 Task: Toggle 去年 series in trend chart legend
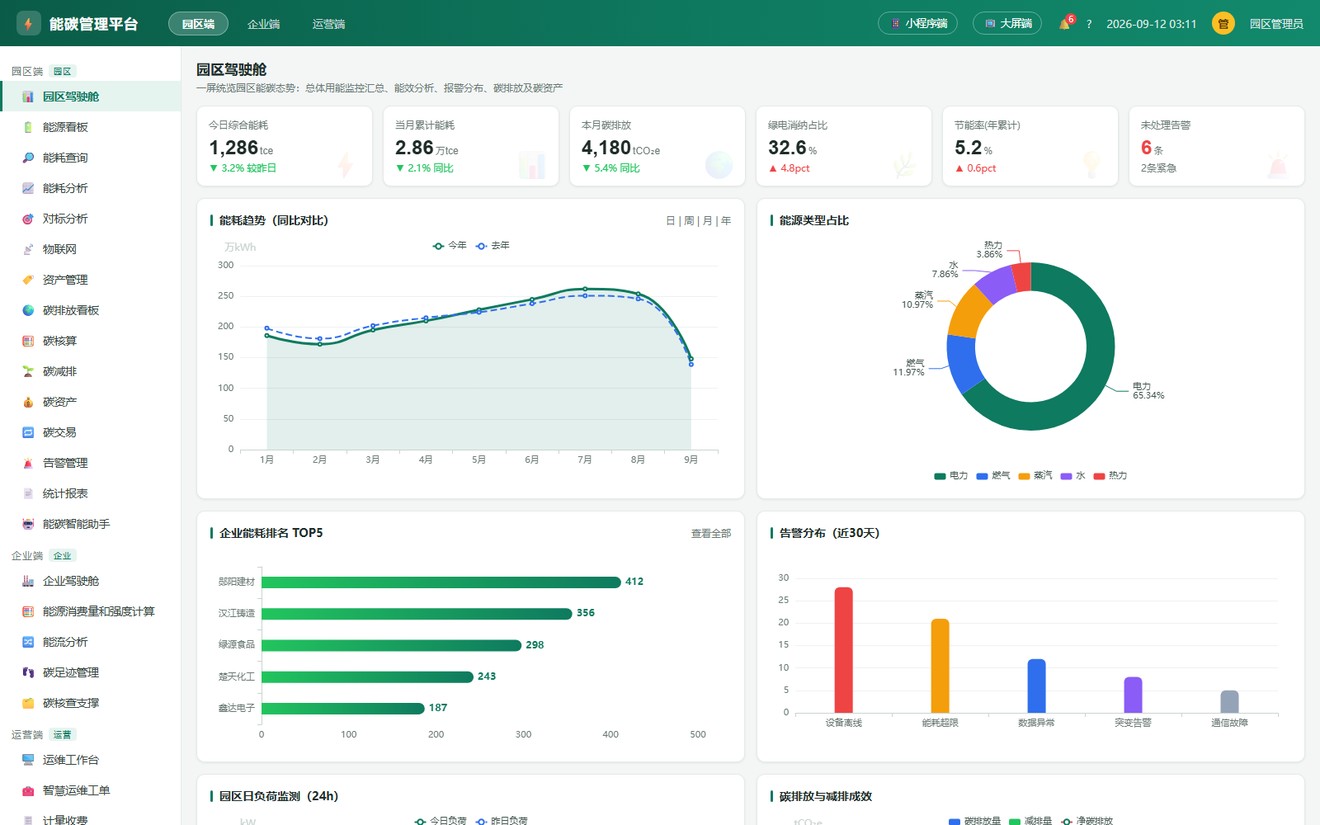[x=492, y=245]
